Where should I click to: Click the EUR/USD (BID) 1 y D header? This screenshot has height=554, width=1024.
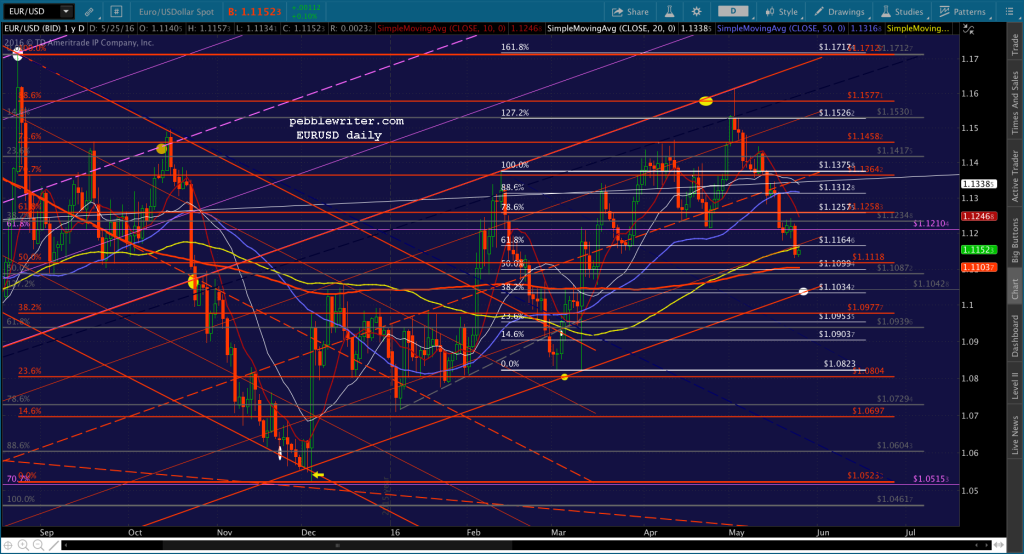pos(44,29)
